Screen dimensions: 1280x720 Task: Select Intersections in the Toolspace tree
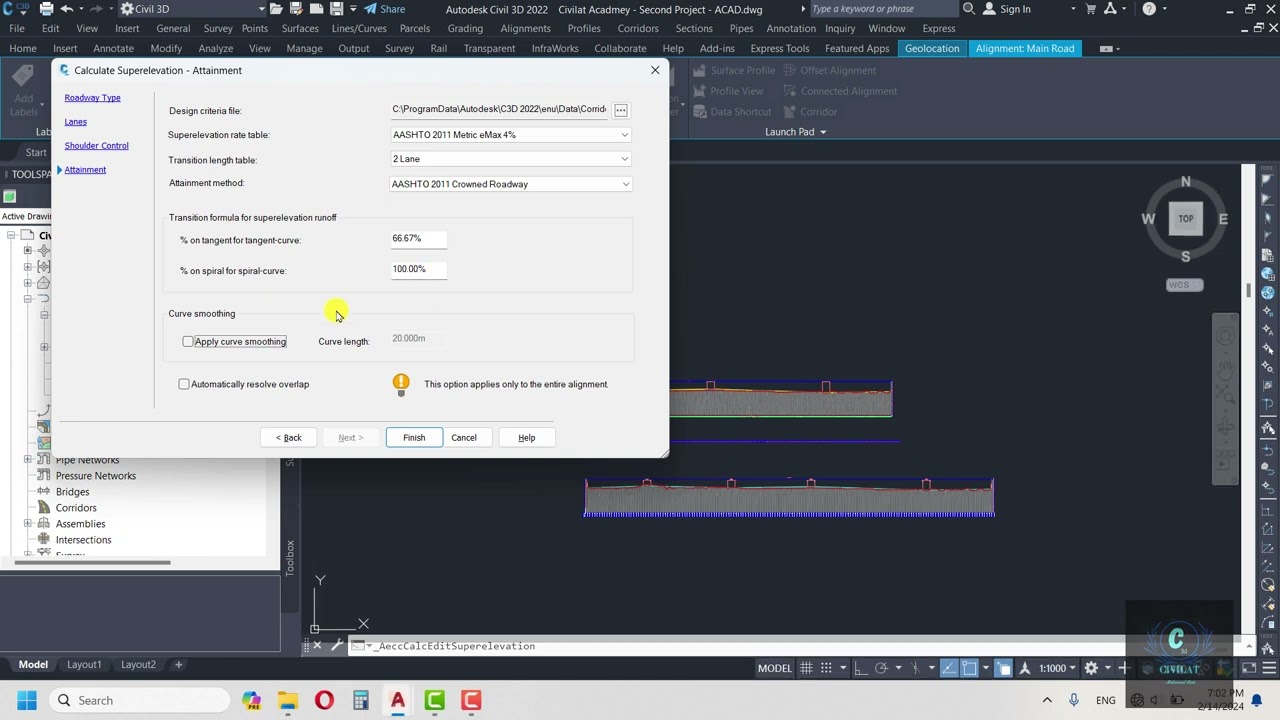tap(83, 540)
